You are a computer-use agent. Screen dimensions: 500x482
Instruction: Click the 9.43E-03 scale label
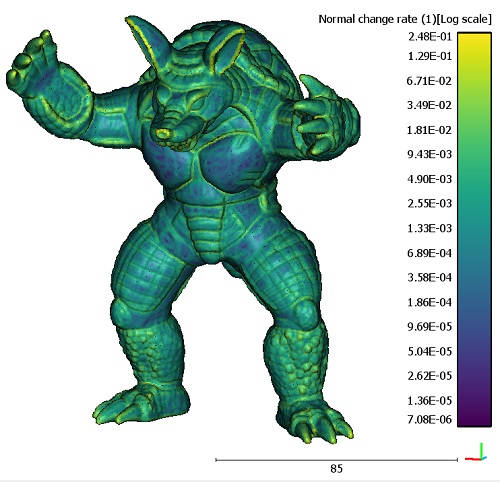tap(430, 154)
